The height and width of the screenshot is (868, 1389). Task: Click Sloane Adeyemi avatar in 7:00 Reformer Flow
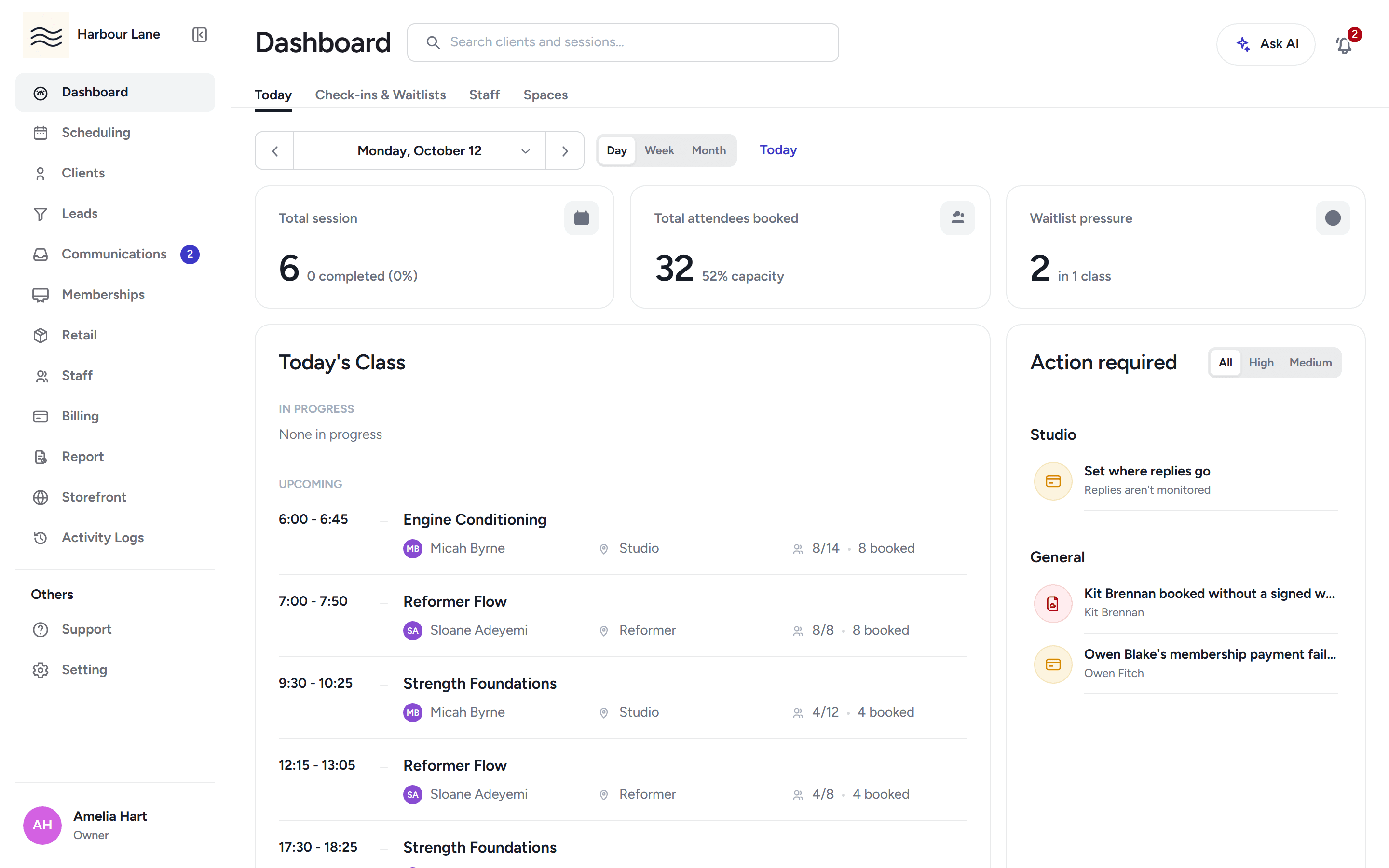pos(413,631)
